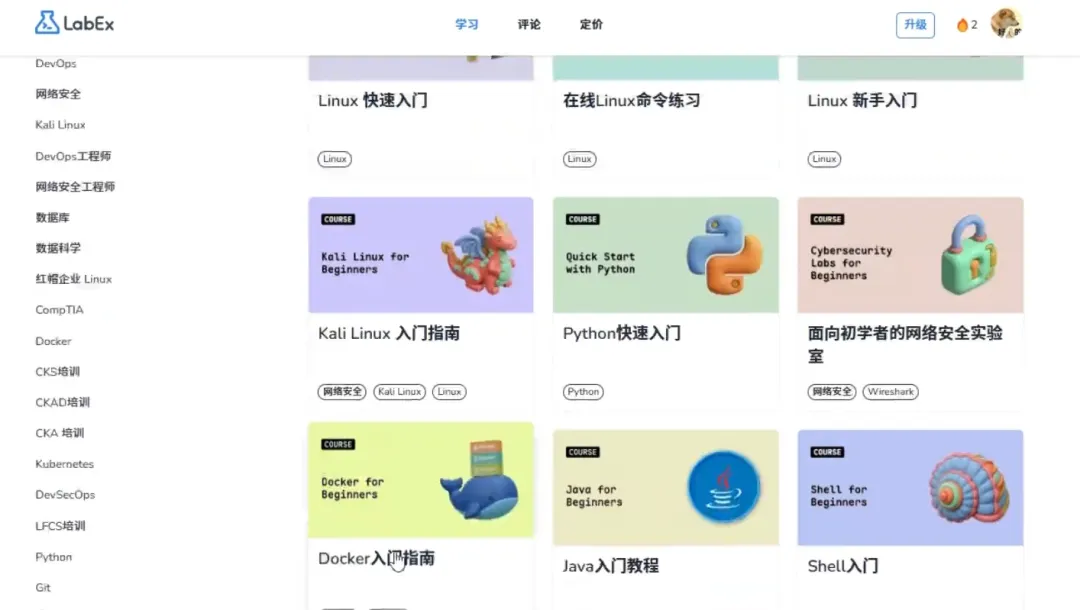Open the Docker for Beginners thumbnail

421,480
